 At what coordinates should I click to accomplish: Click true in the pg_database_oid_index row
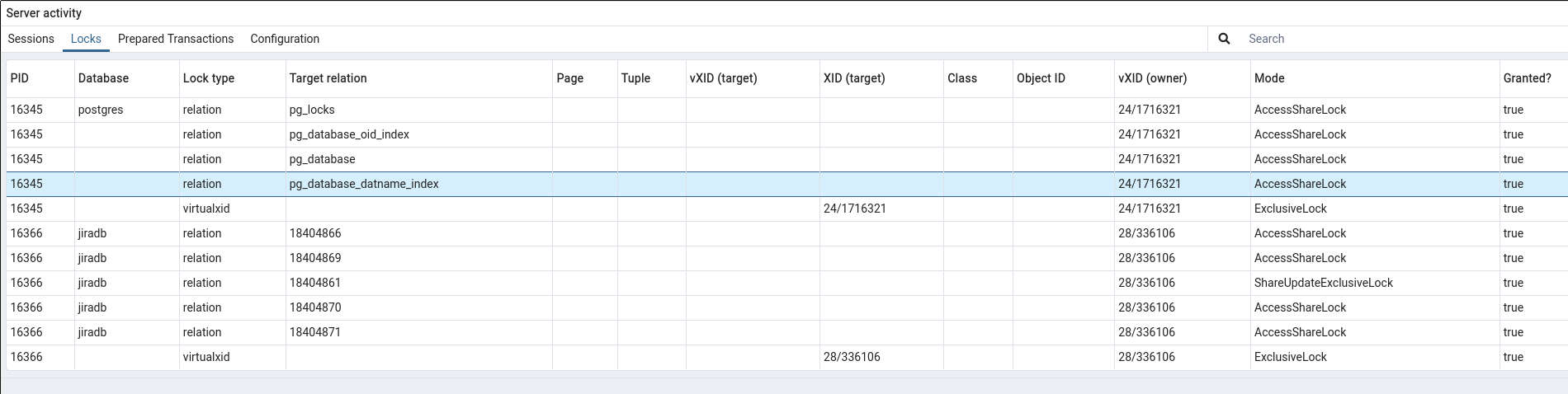(1533, 134)
